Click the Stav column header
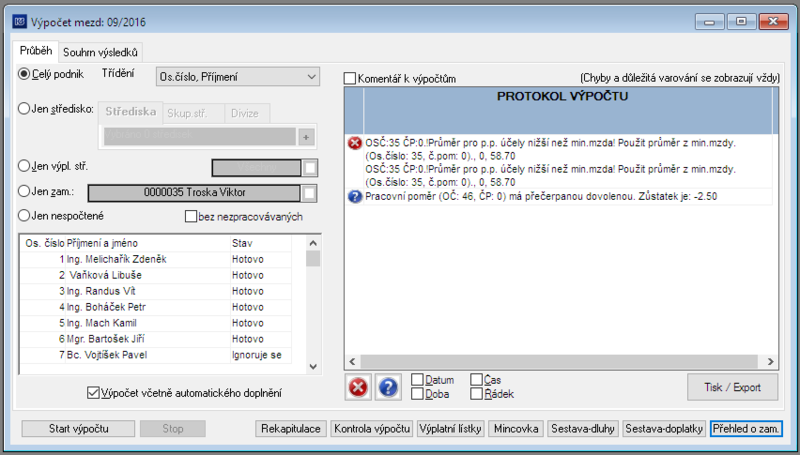The width and height of the screenshot is (800, 455). 261,243
